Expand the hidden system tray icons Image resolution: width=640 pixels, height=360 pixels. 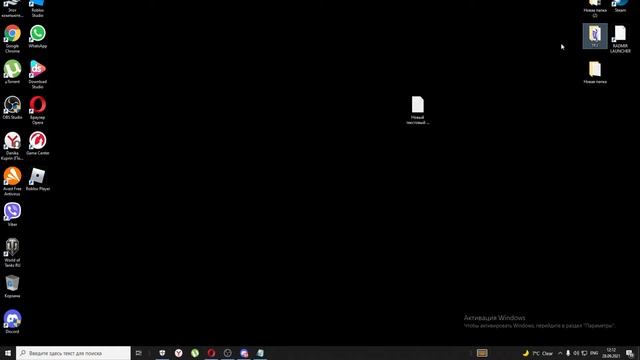[560, 353]
